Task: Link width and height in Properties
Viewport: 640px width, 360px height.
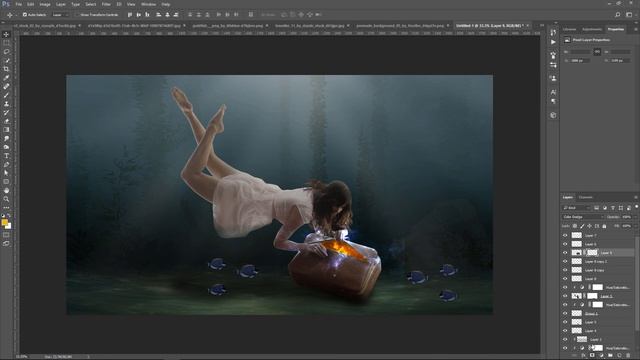Action: pyautogui.click(x=597, y=52)
